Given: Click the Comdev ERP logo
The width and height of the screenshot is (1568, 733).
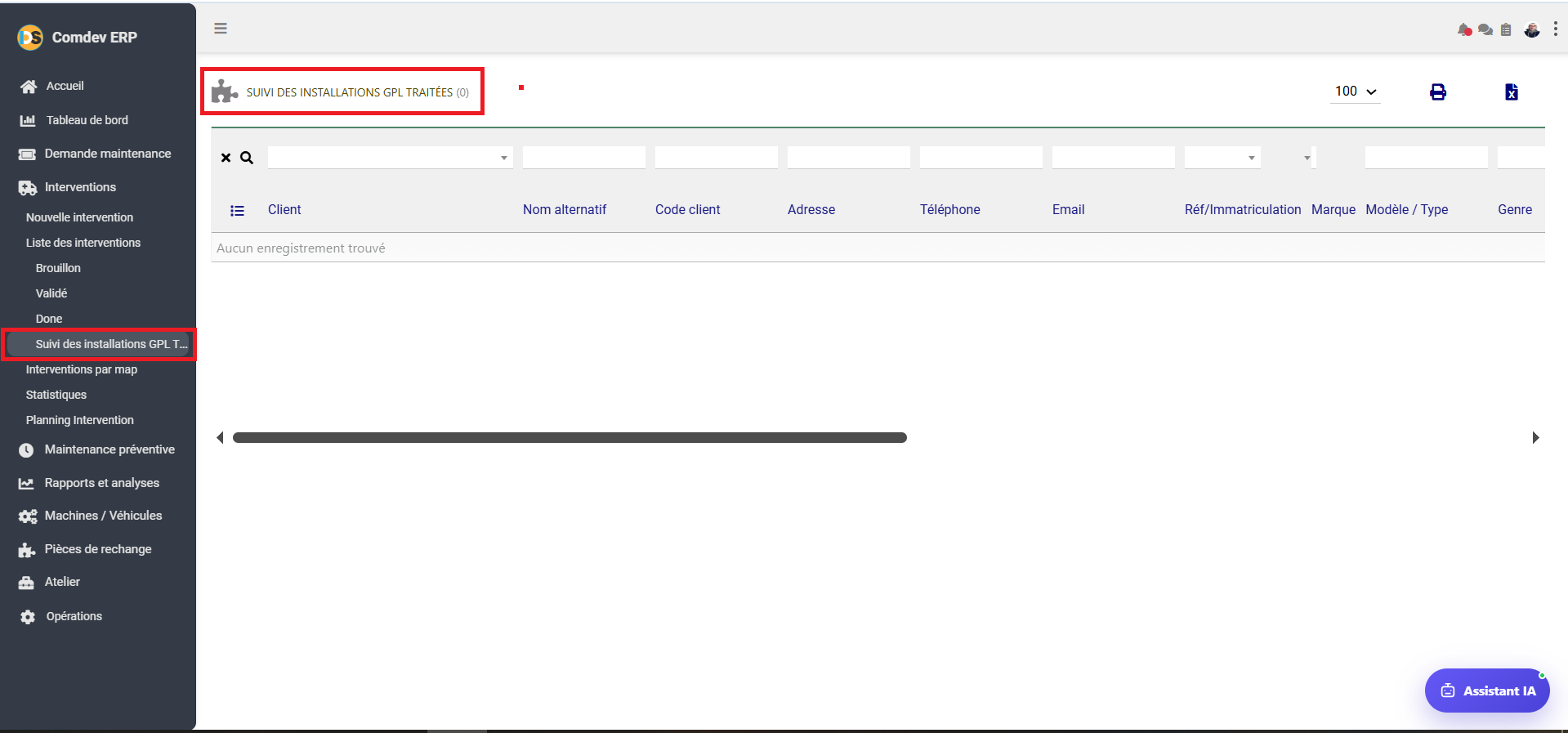Looking at the screenshot, I should 30,38.
